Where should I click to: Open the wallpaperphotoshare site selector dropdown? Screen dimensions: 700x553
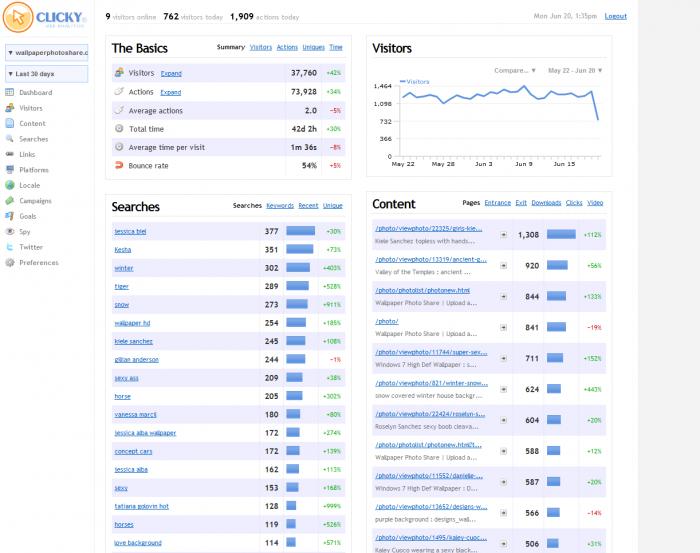coord(46,53)
